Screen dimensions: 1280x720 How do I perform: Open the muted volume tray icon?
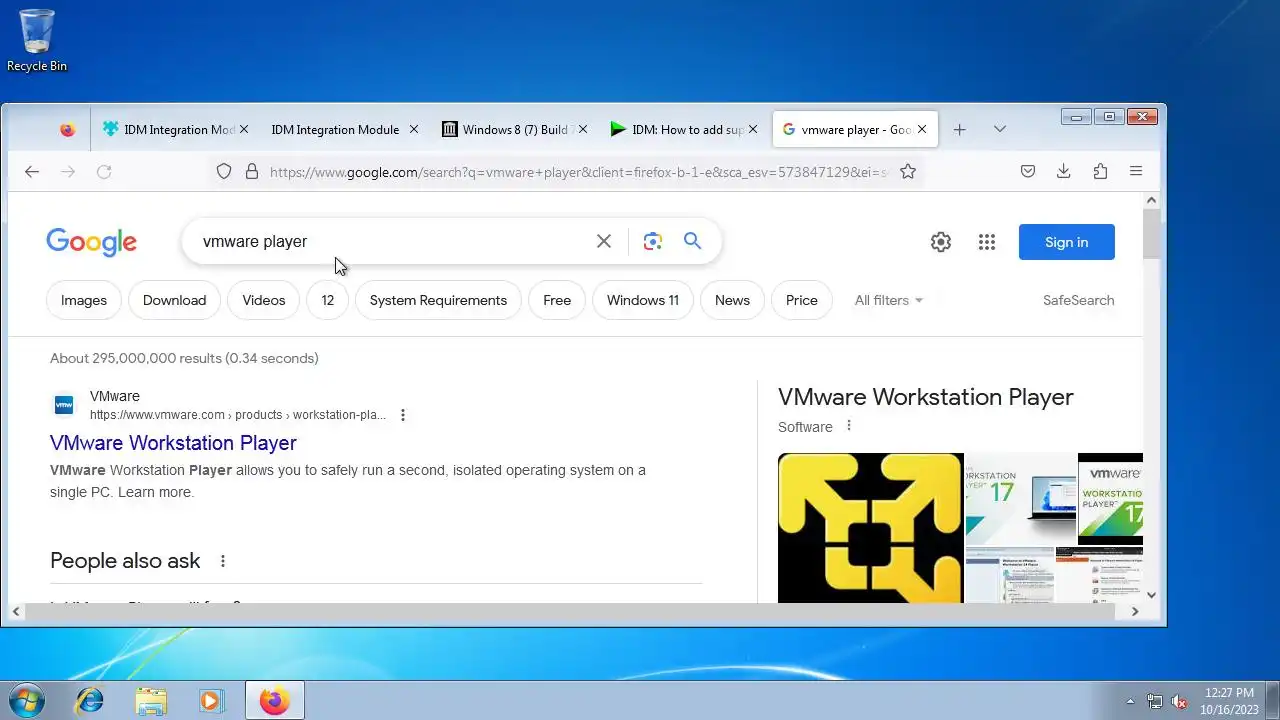(x=1179, y=701)
